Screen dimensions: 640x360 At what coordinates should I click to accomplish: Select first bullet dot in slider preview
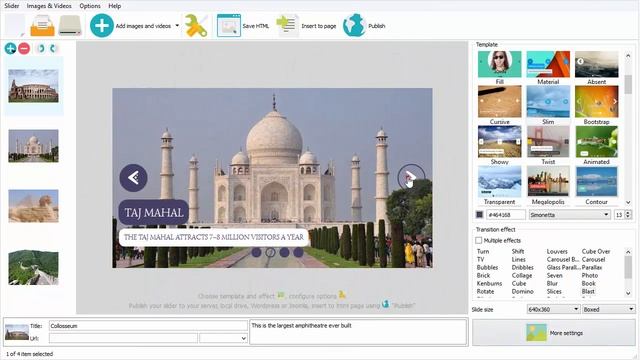coord(256,252)
